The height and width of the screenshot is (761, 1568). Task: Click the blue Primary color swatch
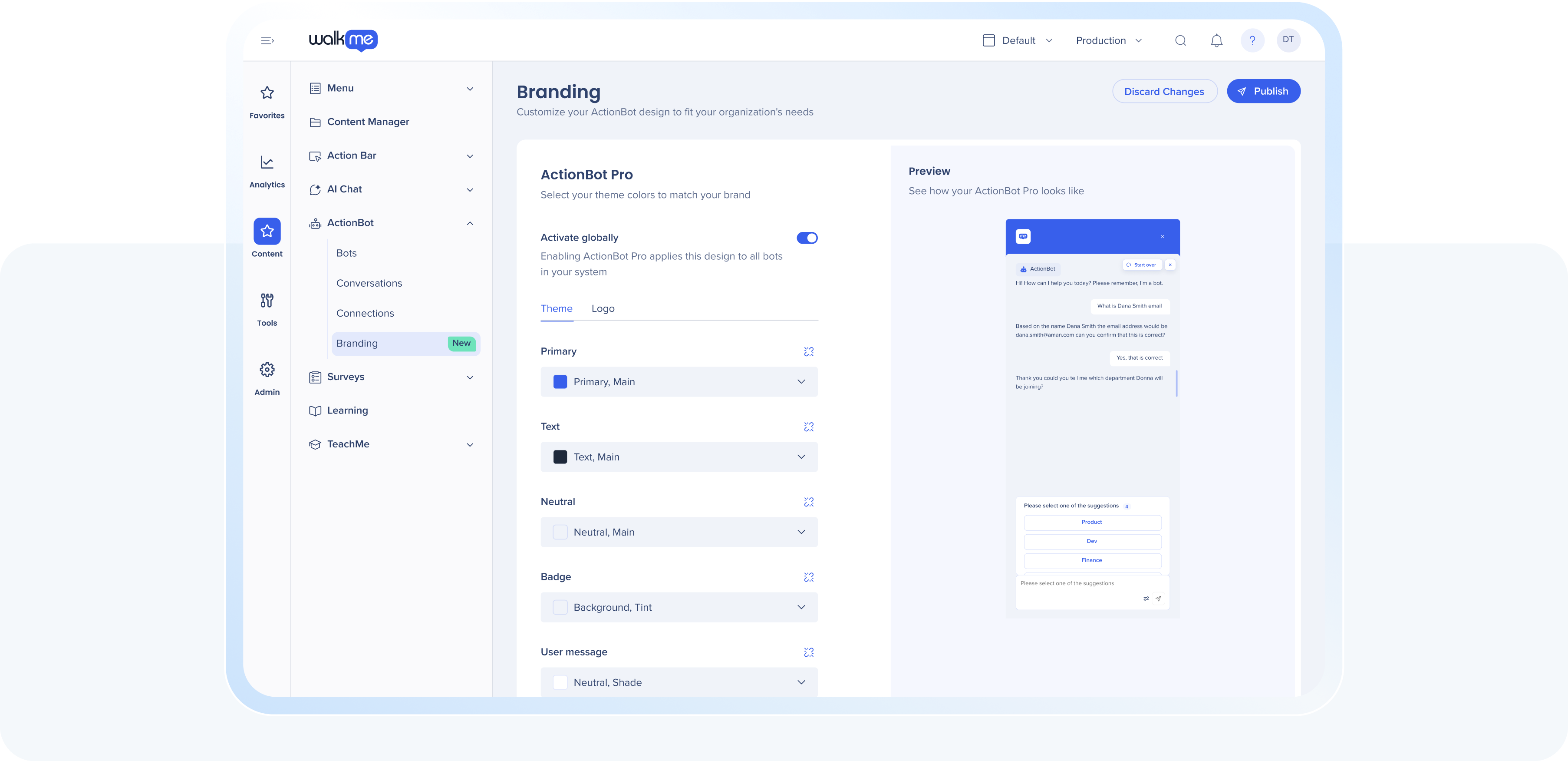point(560,382)
